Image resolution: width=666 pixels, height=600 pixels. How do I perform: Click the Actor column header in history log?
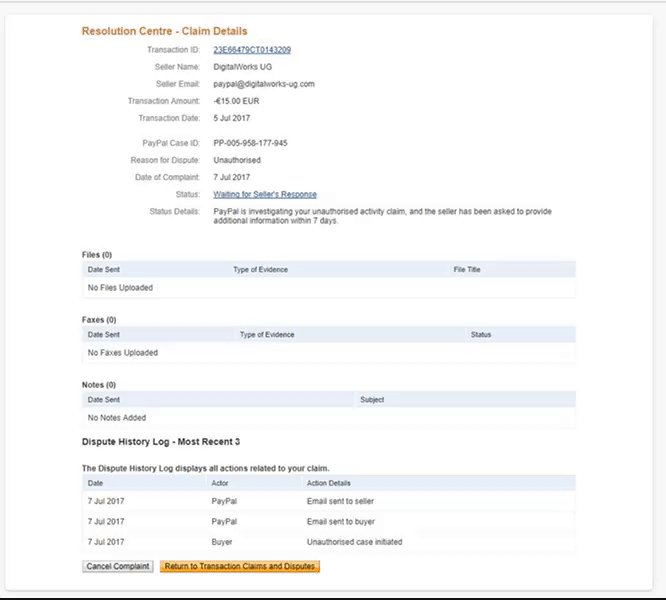[220, 483]
